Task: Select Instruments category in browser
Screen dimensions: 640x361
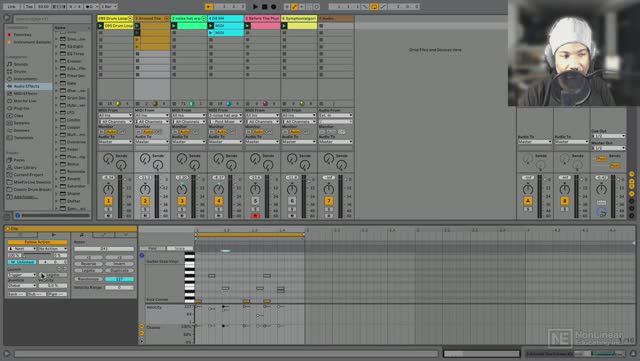Action: click(x=25, y=79)
